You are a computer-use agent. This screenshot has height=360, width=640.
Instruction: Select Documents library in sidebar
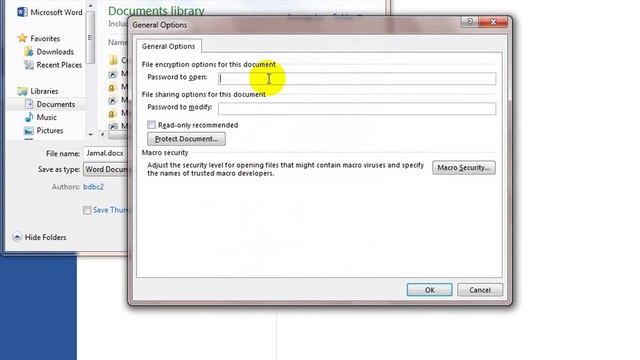[x=56, y=104]
